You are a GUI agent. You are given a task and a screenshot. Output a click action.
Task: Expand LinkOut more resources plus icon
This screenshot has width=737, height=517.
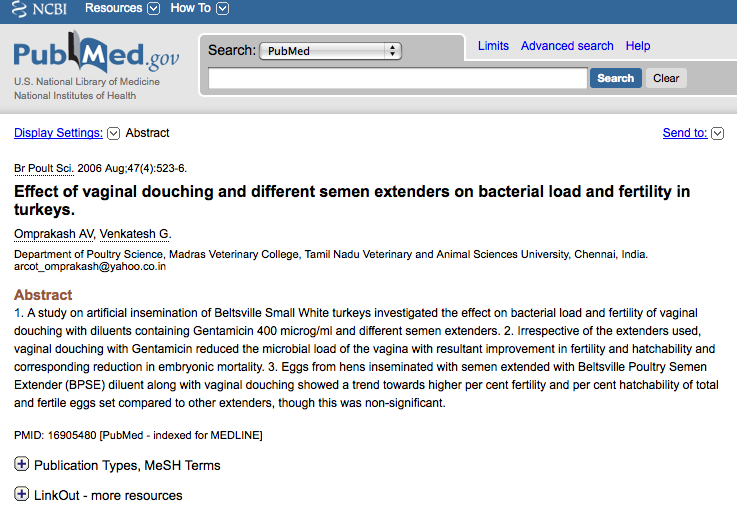pos(21,494)
